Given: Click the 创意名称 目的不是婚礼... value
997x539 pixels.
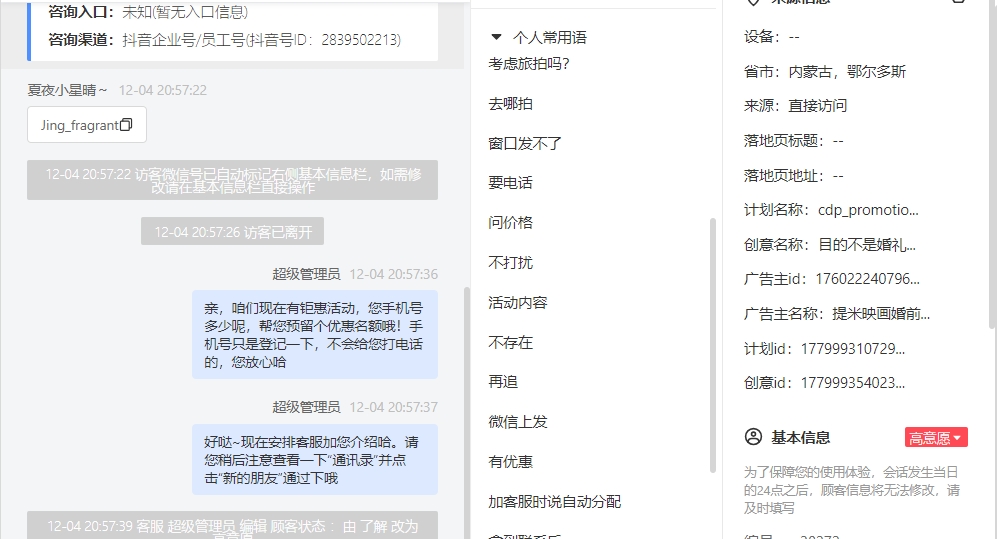Looking at the screenshot, I should [x=867, y=245].
